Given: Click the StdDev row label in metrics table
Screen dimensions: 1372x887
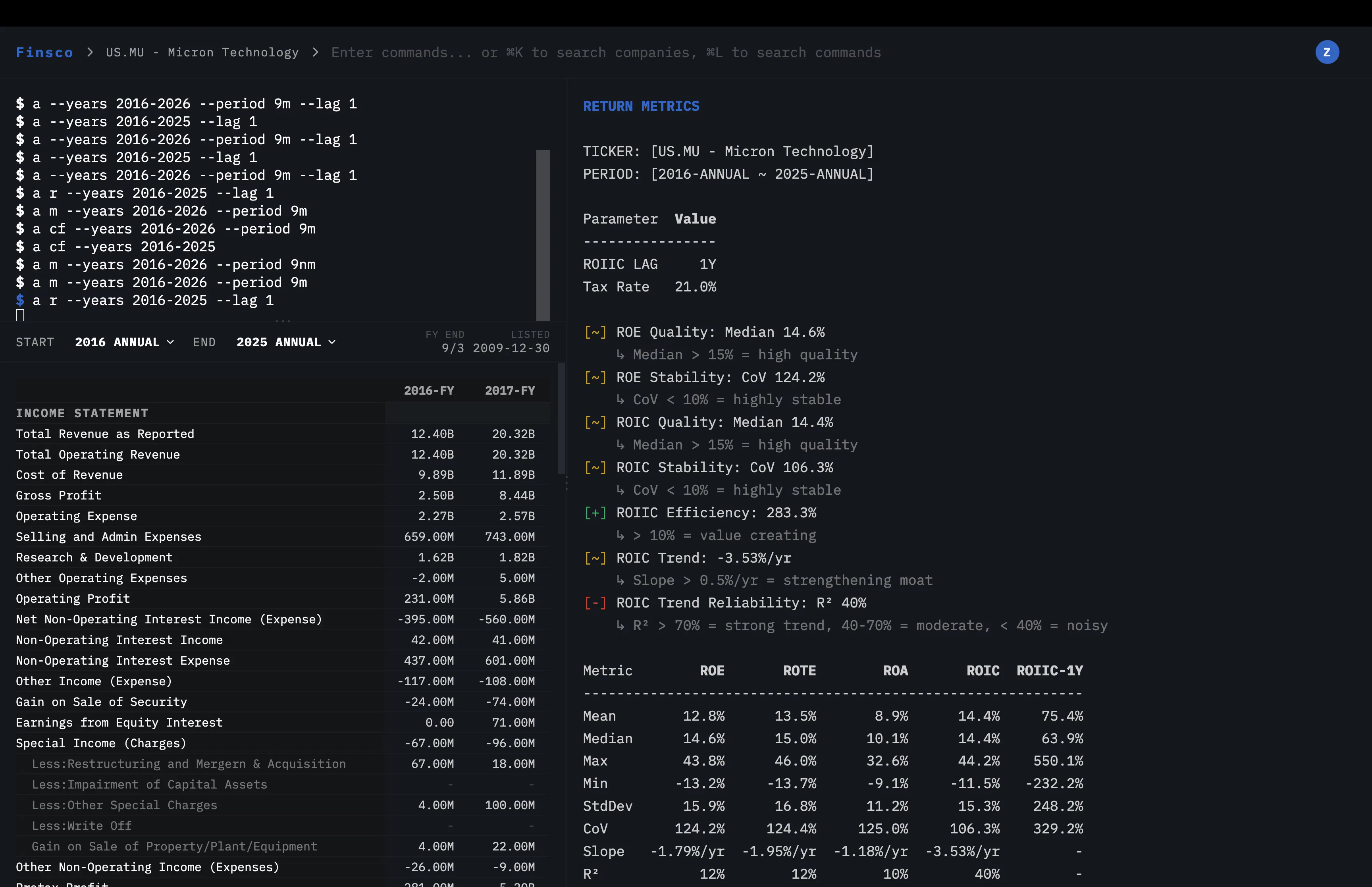Looking at the screenshot, I should [607, 806].
